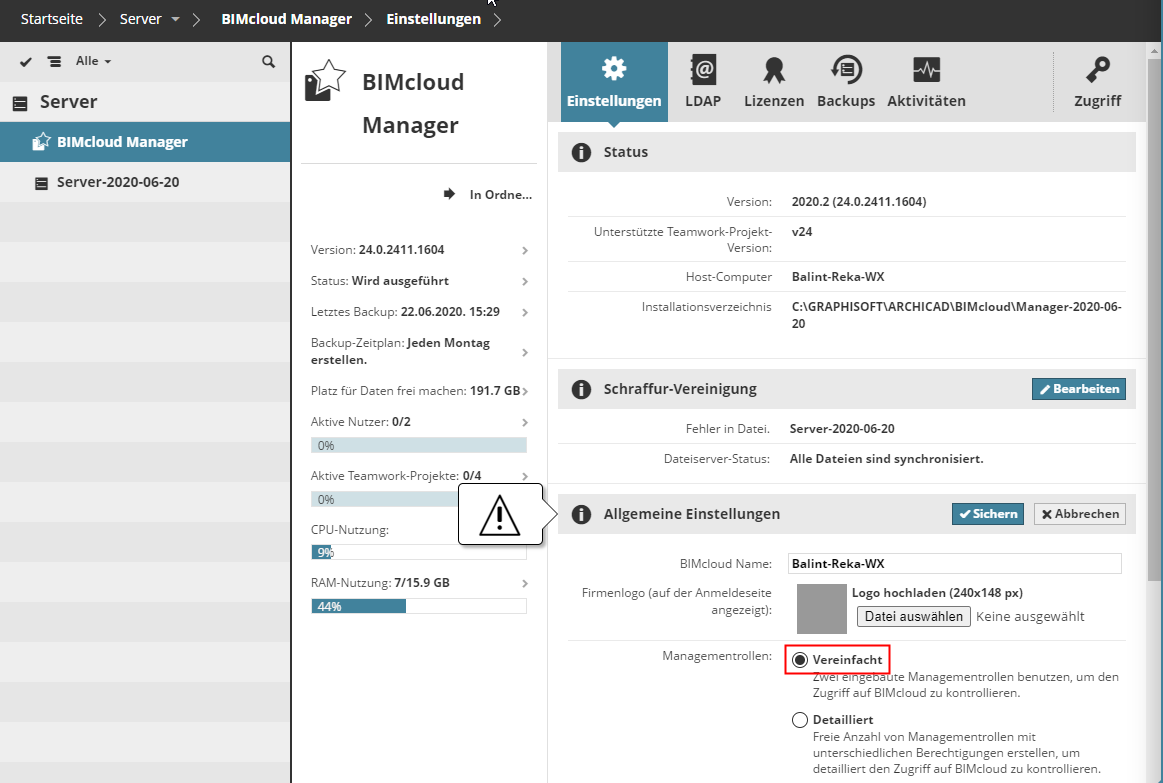This screenshot has height=783, width=1163.
Task: Open the Alle filter dropdown
Action: point(93,61)
